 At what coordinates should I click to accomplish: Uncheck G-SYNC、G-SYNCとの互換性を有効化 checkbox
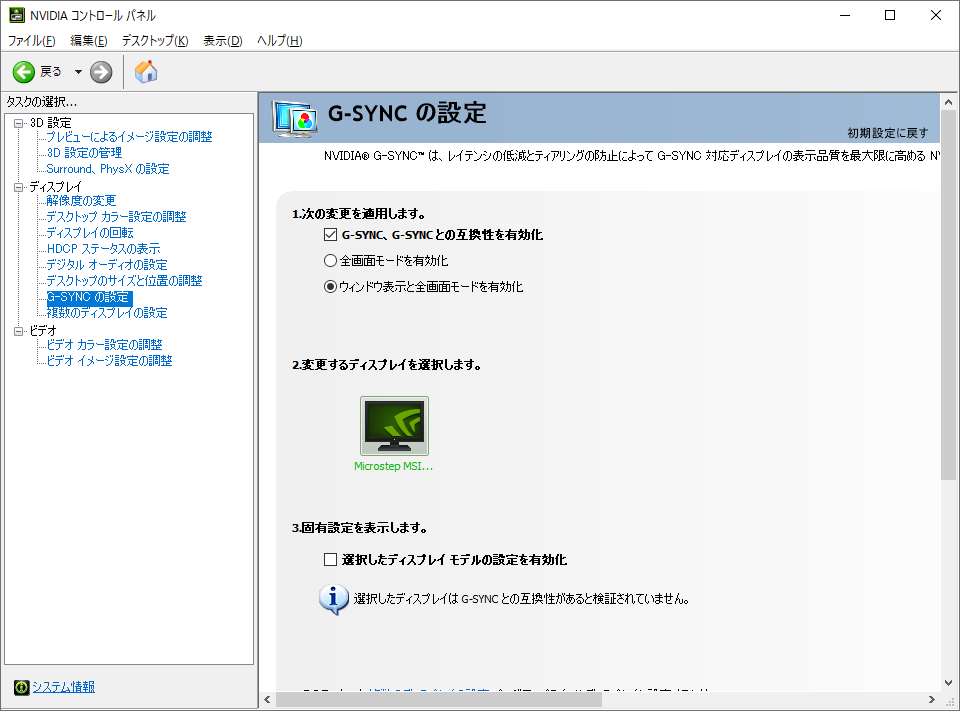[x=331, y=235]
